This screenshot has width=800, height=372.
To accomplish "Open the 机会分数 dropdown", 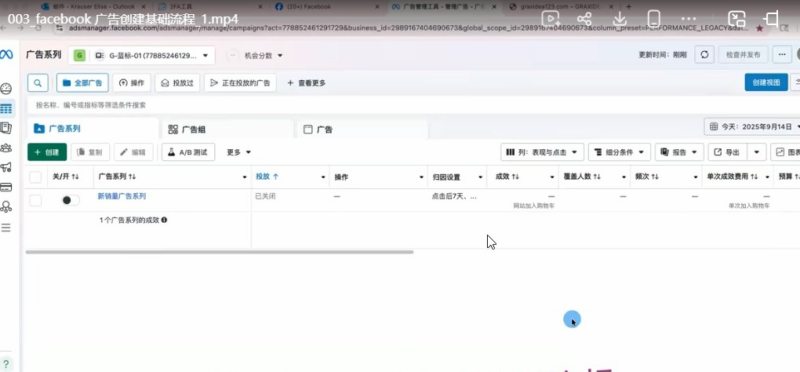I will [x=263, y=55].
